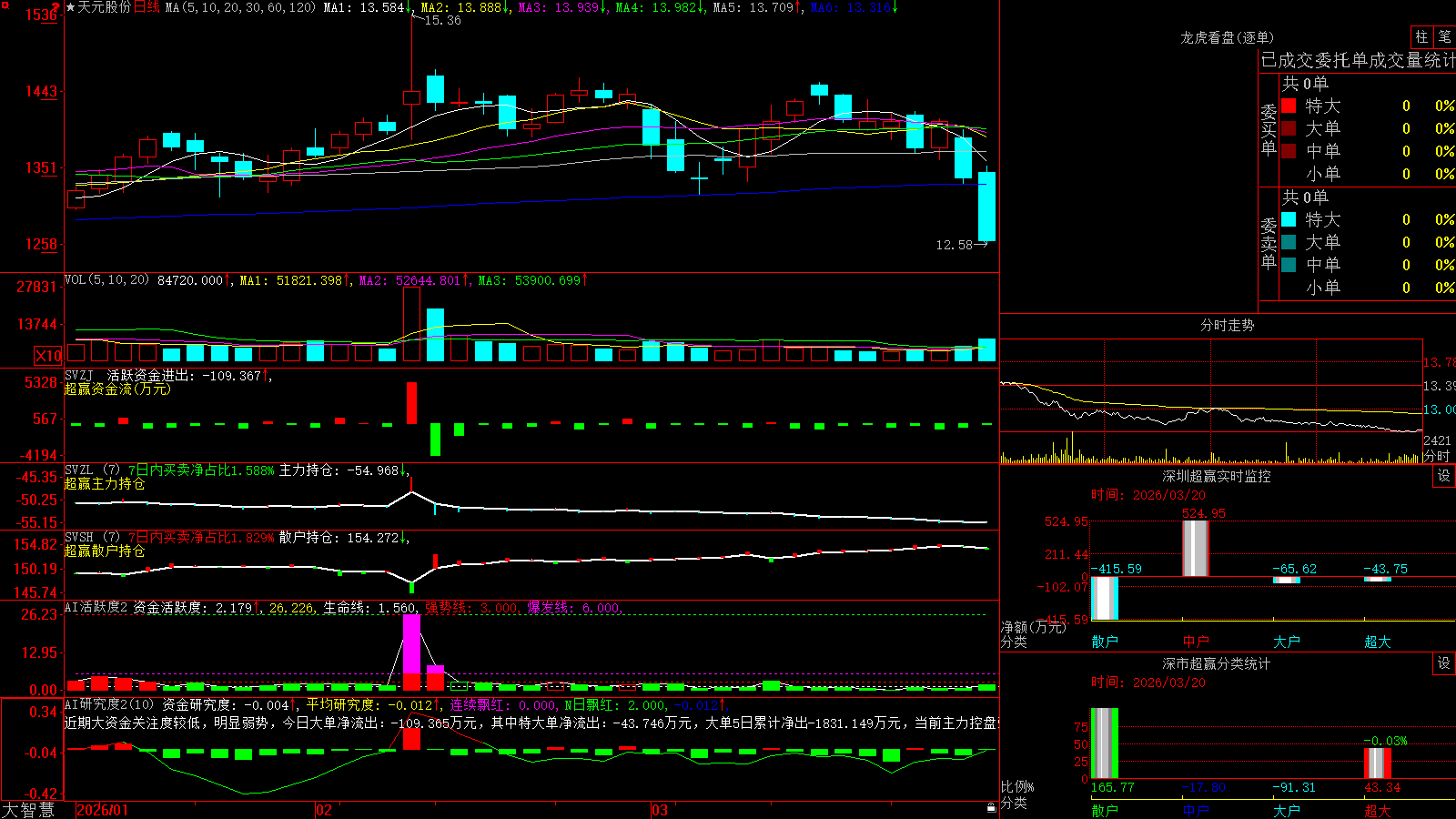
Task: Click the 已成交委托单成交量统计 header
Action: click(1358, 60)
